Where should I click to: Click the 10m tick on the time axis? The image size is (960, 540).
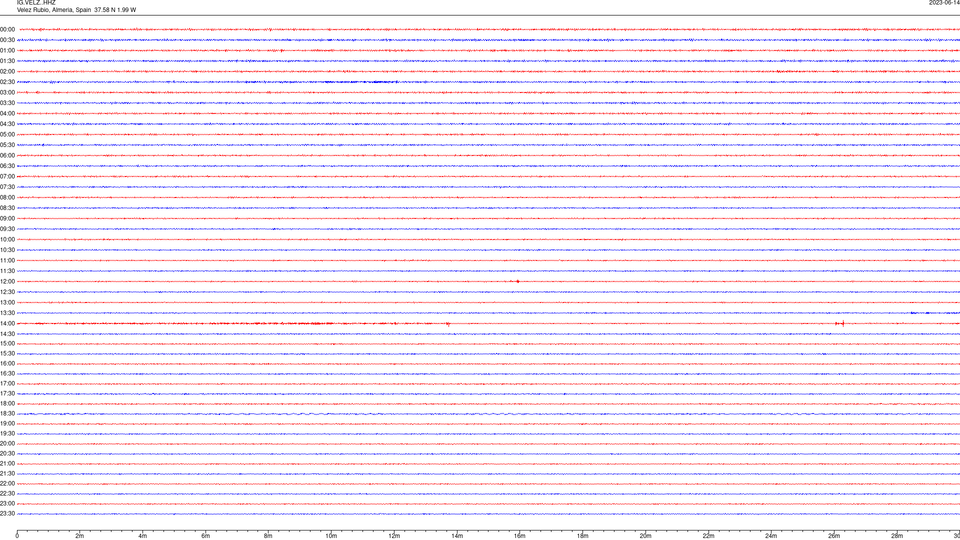pyautogui.click(x=331, y=536)
